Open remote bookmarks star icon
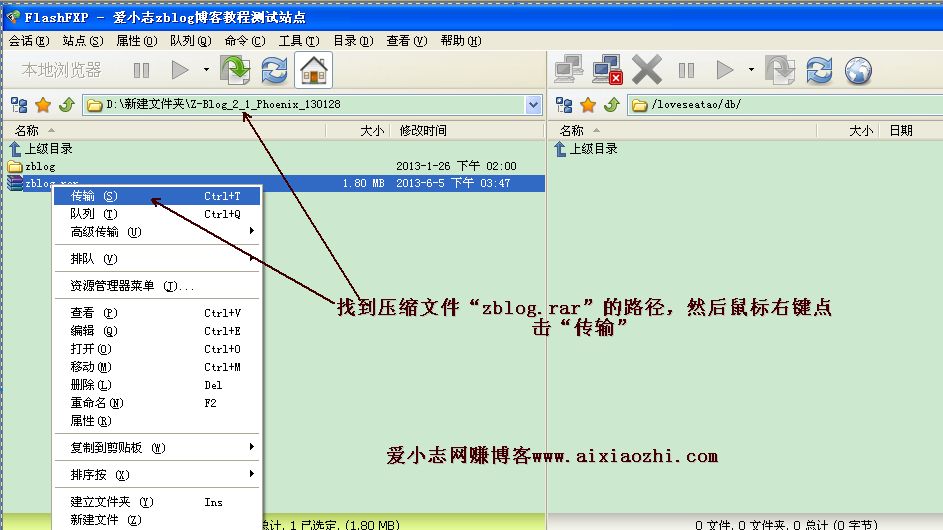The height and width of the screenshot is (530, 943). pos(588,105)
